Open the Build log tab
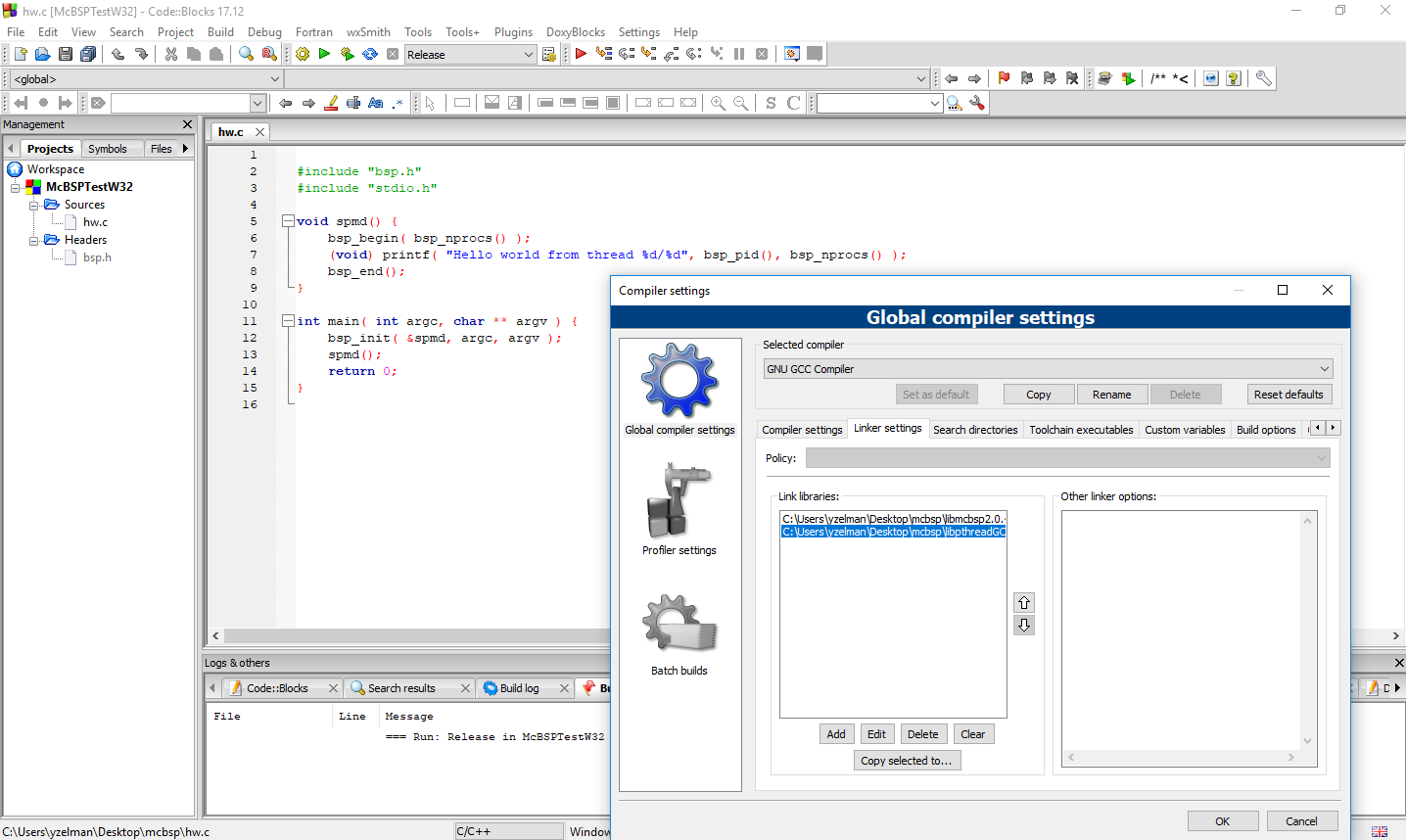The image size is (1406, 840). [519, 688]
